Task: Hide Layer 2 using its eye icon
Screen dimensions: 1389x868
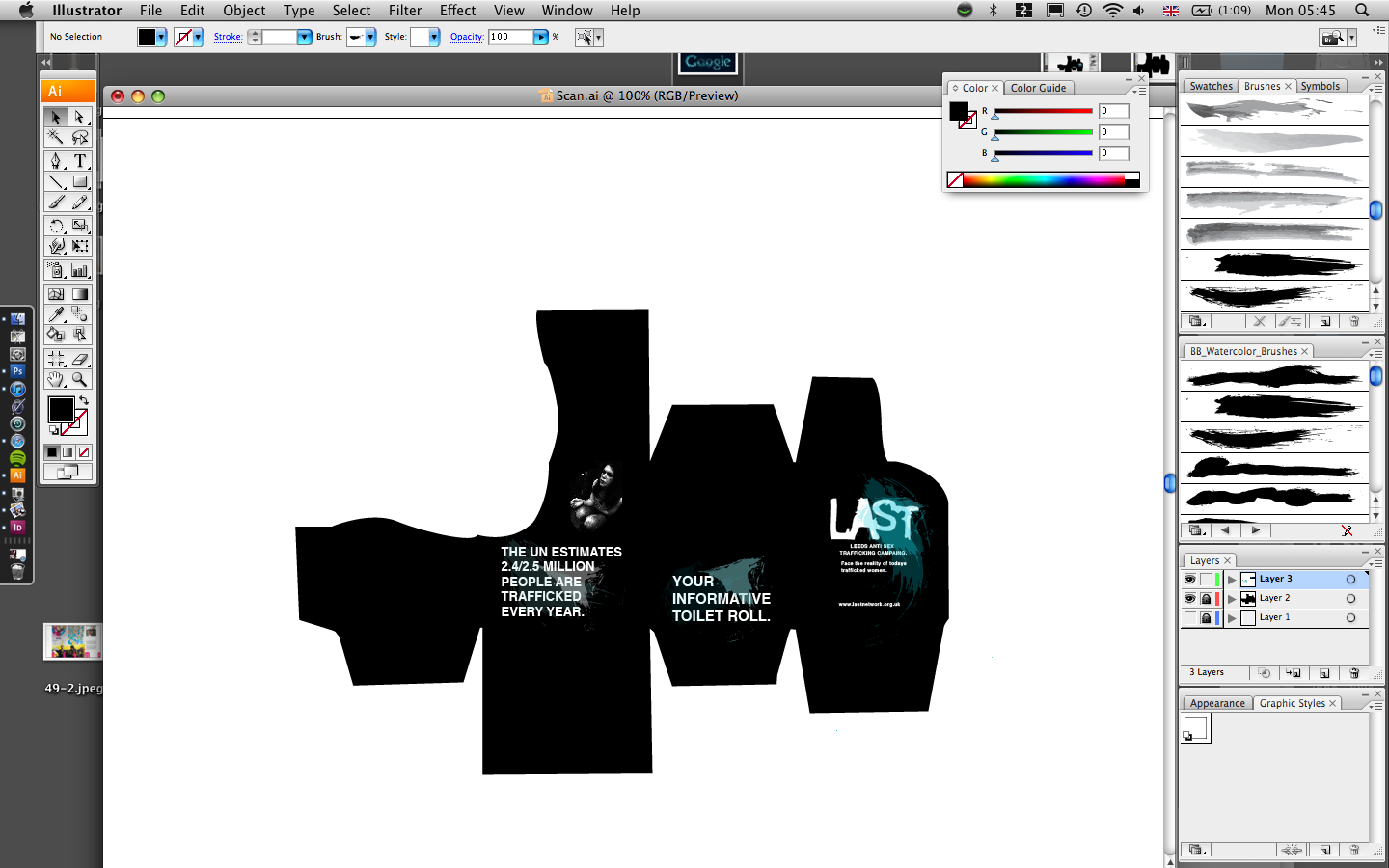Action: (x=1189, y=599)
